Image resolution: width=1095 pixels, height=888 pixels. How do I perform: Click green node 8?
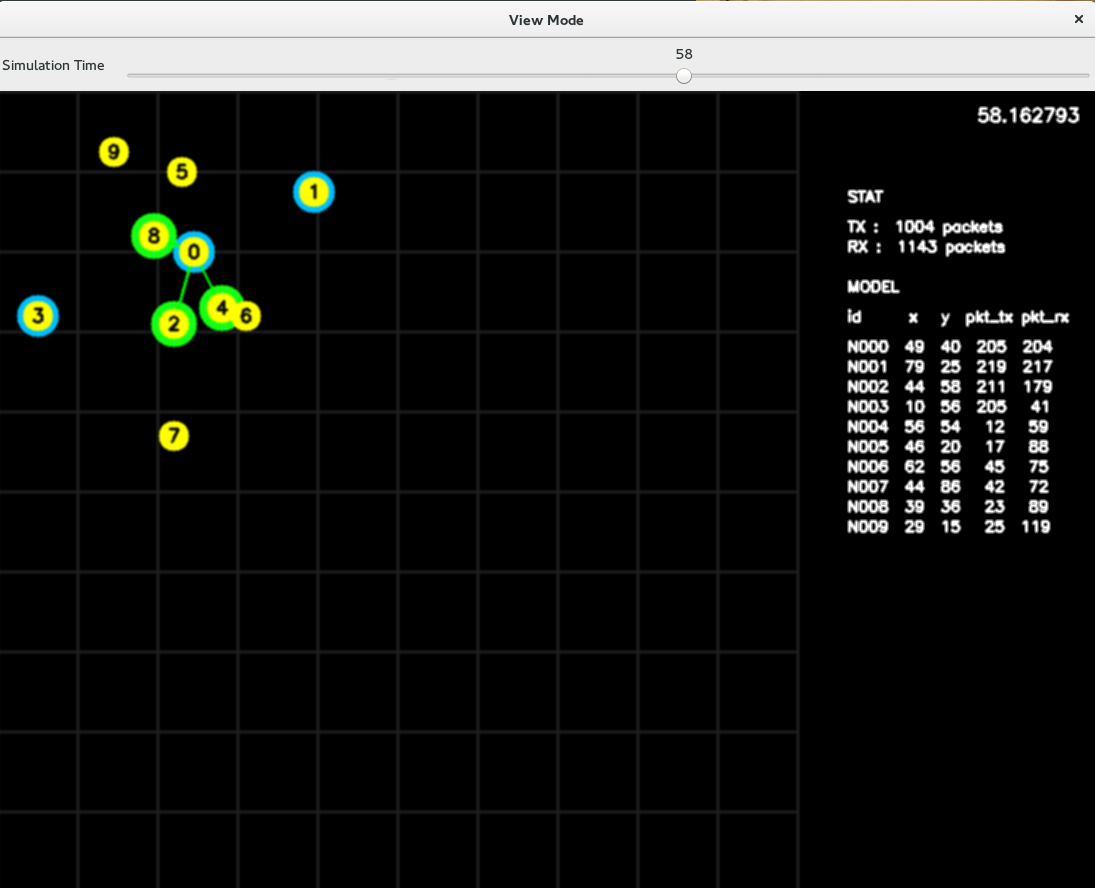pyautogui.click(x=154, y=236)
